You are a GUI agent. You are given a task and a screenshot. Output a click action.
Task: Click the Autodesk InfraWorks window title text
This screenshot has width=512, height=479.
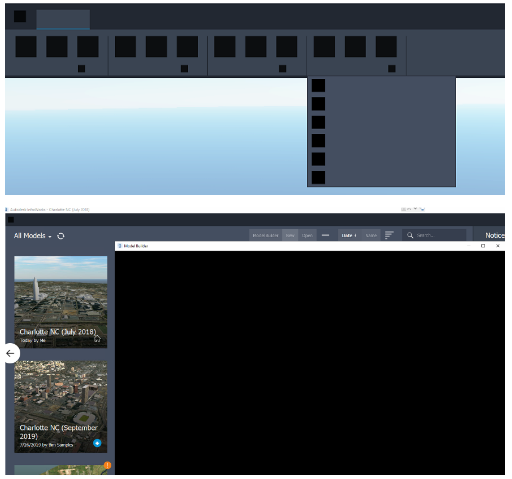(49, 209)
